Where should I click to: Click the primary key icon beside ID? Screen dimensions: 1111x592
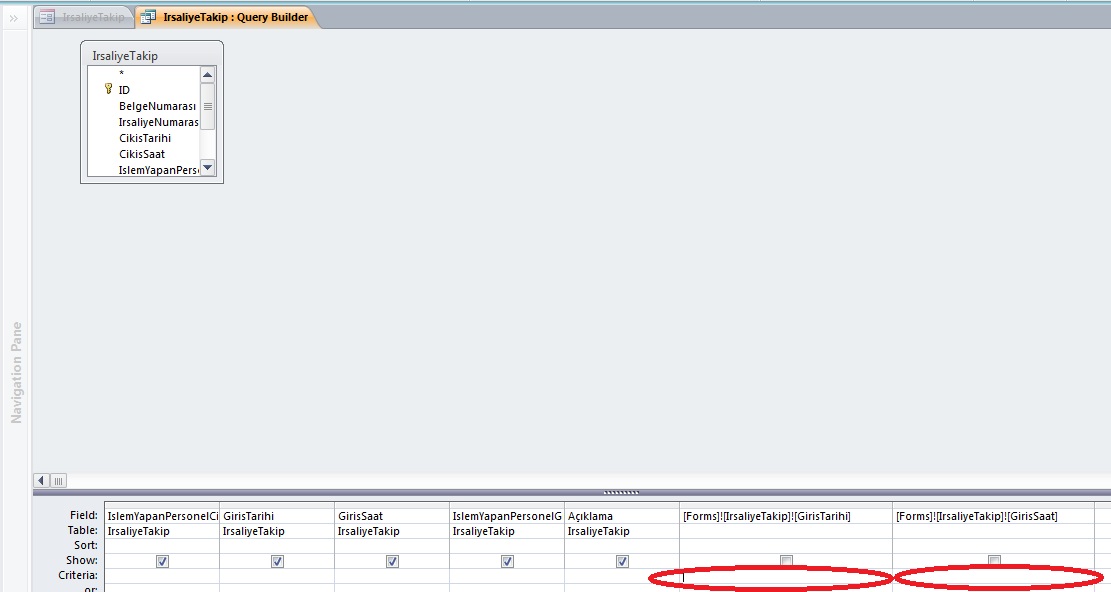click(x=108, y=89)
